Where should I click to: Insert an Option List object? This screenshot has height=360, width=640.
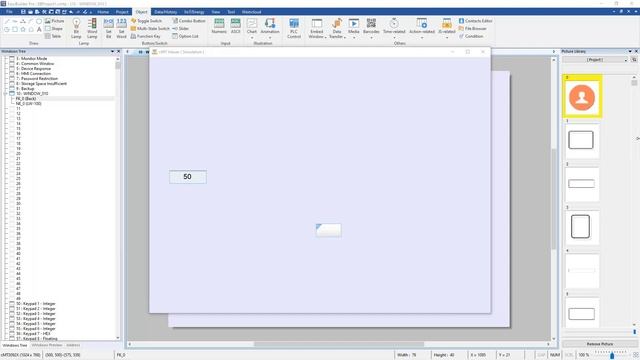(185, 36)
